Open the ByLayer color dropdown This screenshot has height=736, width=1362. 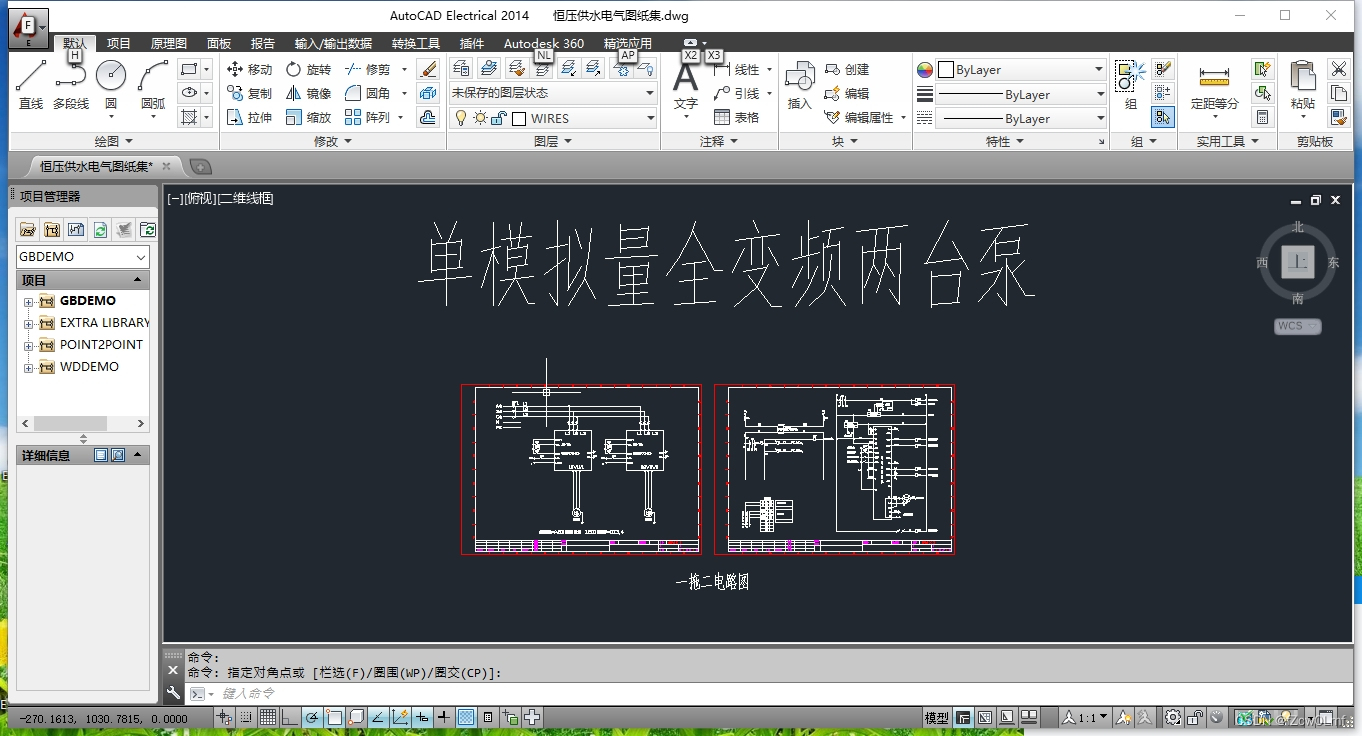click(x=1021, y=70)
